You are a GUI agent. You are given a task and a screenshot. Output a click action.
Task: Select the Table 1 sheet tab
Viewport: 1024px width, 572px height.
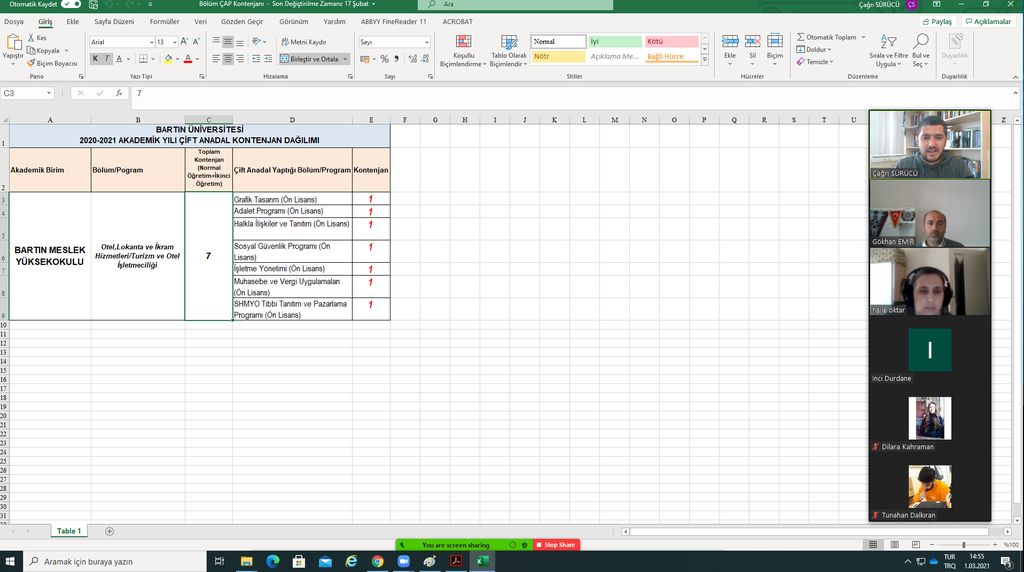tap(69, 531)
